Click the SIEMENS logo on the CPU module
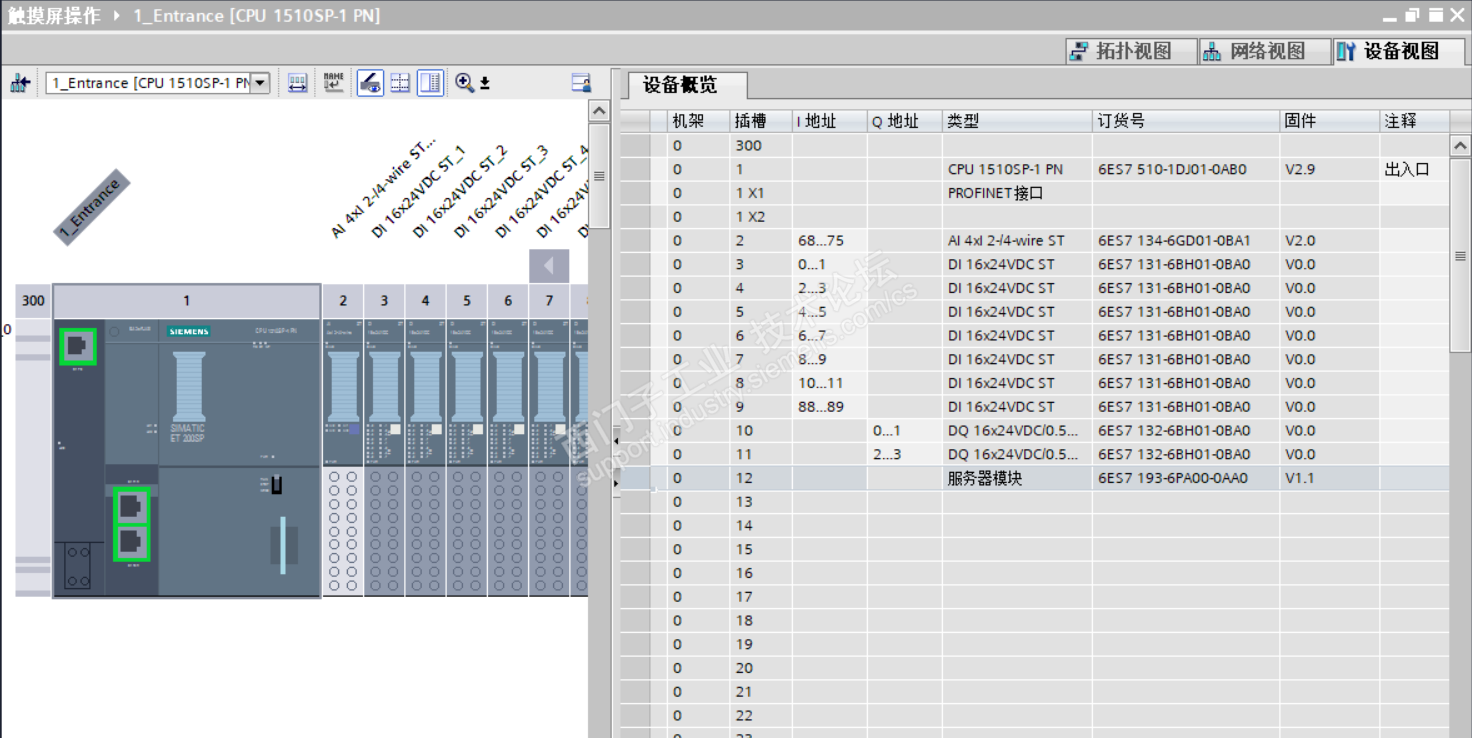Image resolution: width=1472 pixels, height=738 pixels. pos(189,331)
